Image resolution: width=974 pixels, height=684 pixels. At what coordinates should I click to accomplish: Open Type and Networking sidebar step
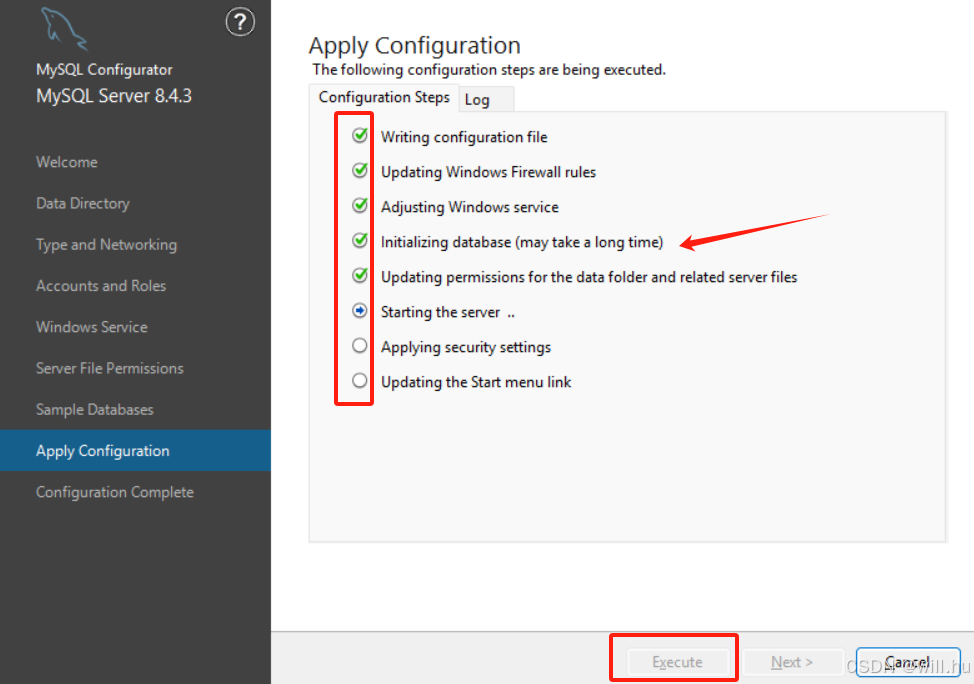point(106,245)
